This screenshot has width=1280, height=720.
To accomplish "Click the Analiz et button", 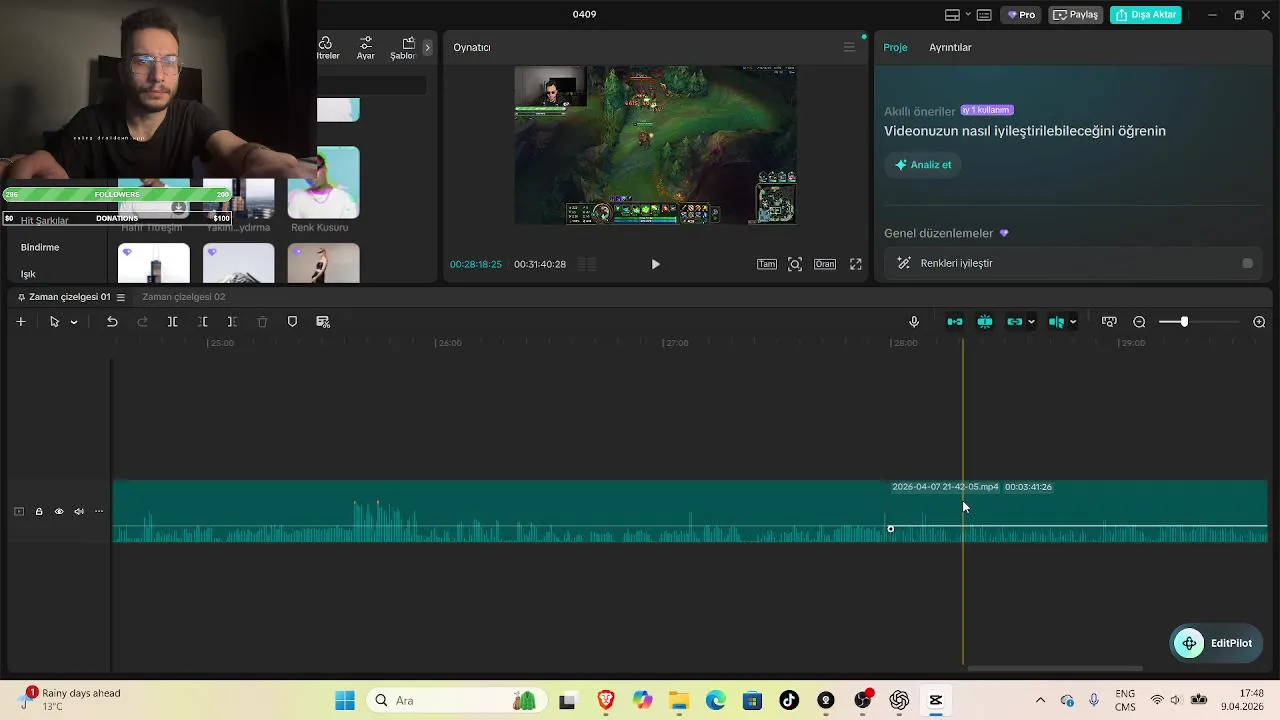I will point(922,165).
